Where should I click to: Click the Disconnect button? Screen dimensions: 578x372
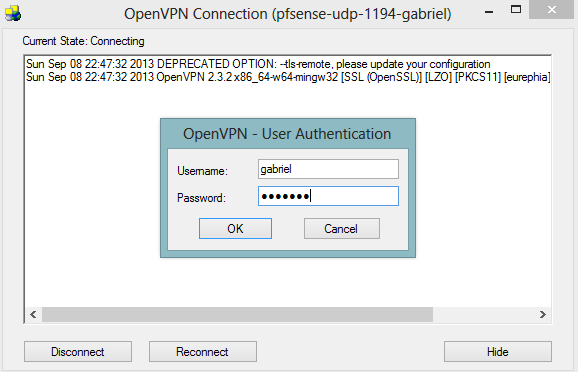[x=78, y=352]
